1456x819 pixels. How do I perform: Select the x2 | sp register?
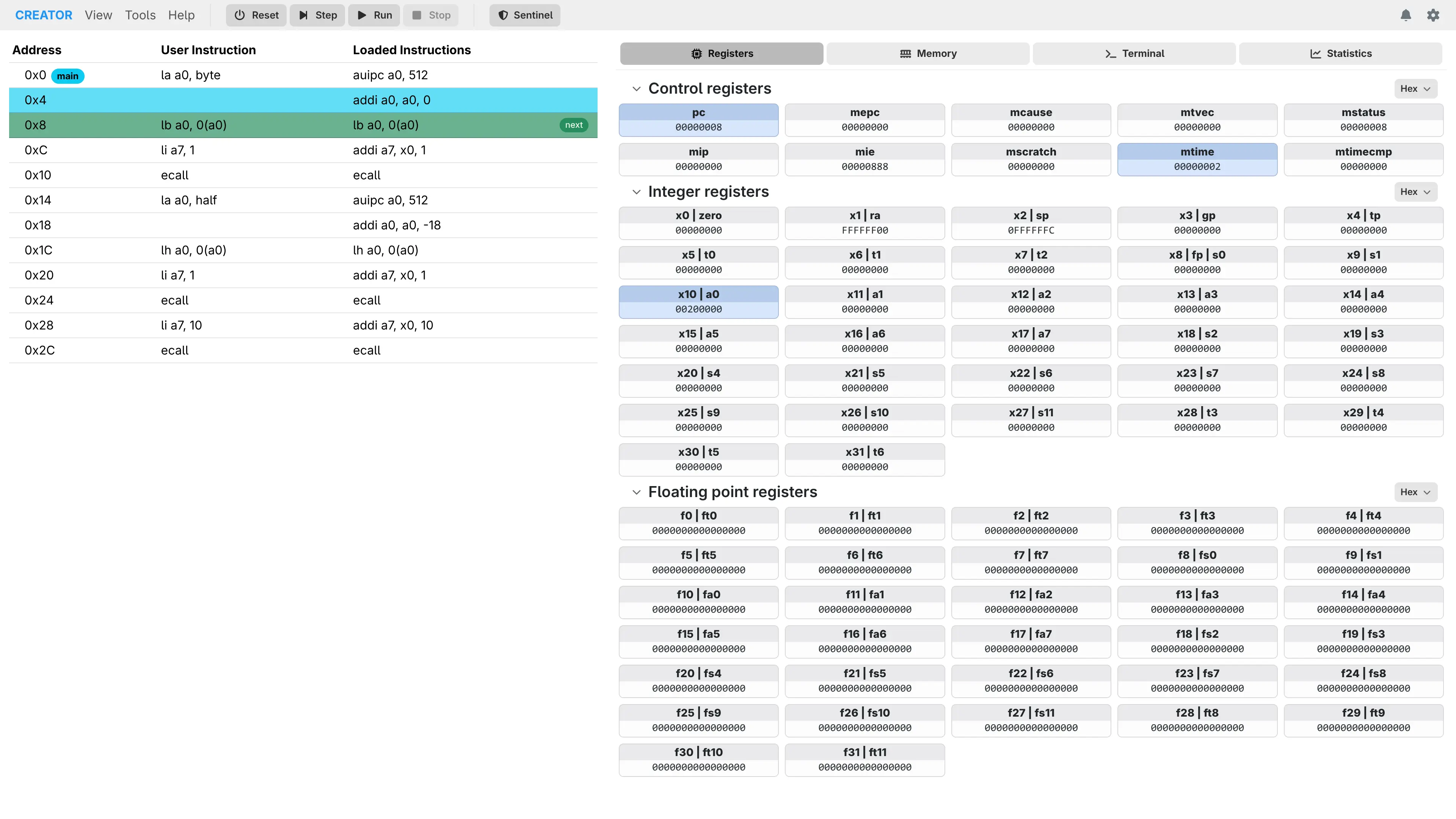tap(1031, 223)
